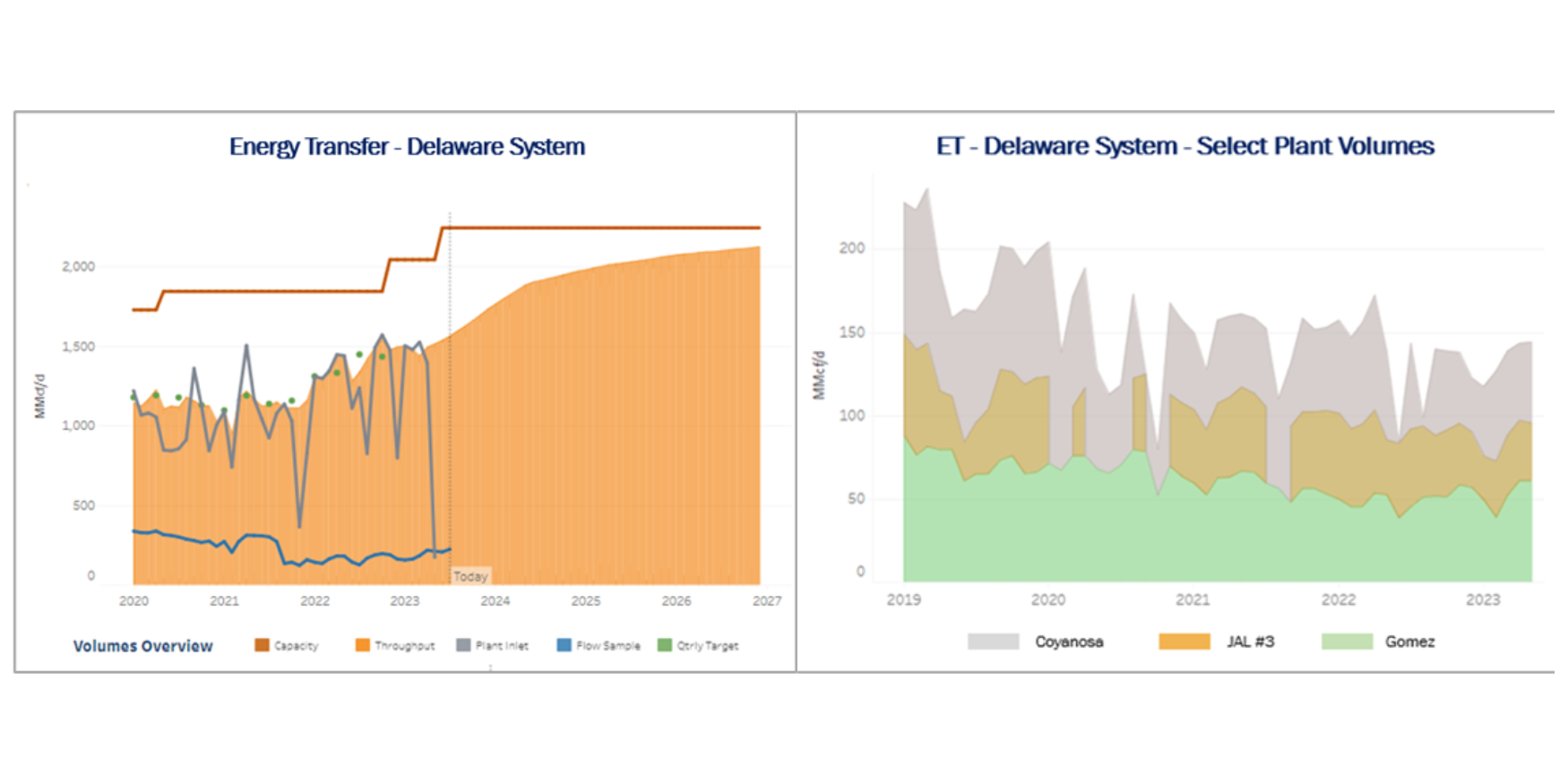Image resolution: width=1568 pixels, height=784 pixels.
Task: Click the MMcf/d axis title on right chart
Action: pos(818,375)
